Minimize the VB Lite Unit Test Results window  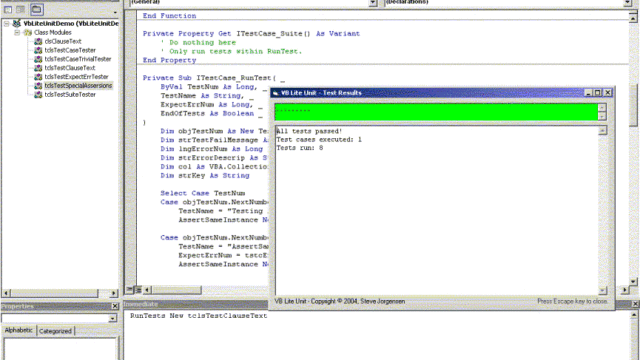589,93
